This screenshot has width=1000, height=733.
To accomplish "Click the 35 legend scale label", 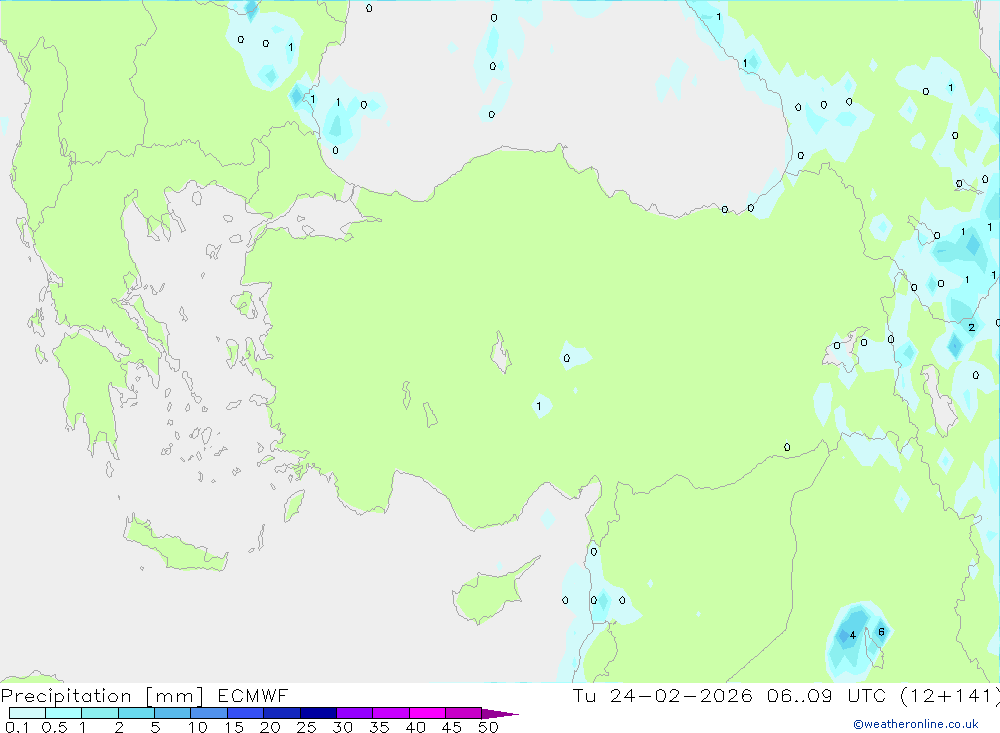I will (379, 727).
